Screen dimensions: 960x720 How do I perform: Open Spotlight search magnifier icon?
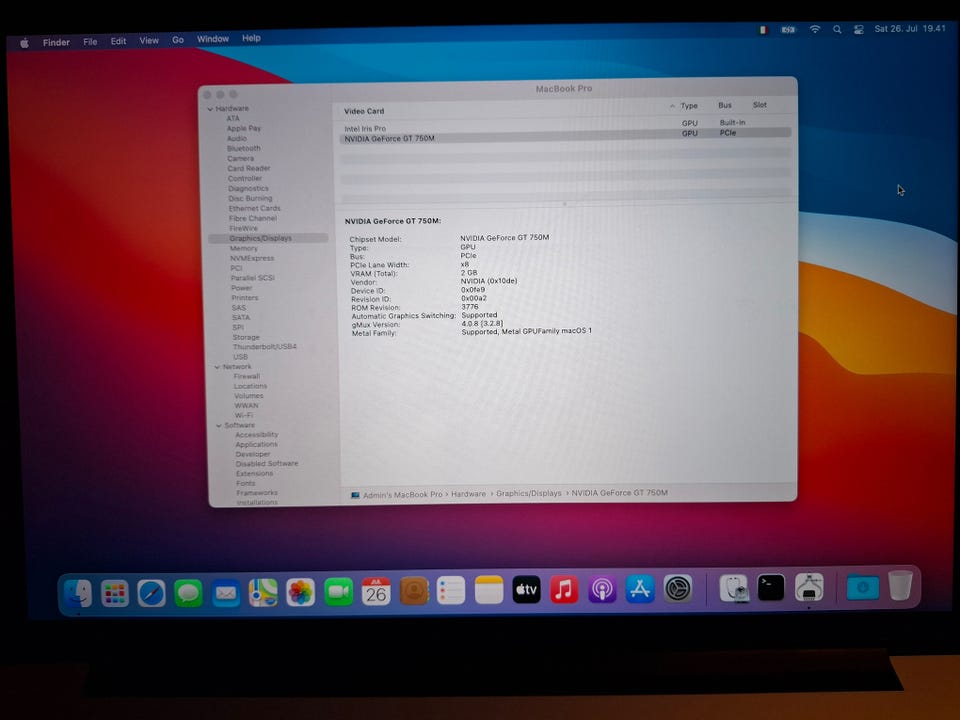point(837,29)
